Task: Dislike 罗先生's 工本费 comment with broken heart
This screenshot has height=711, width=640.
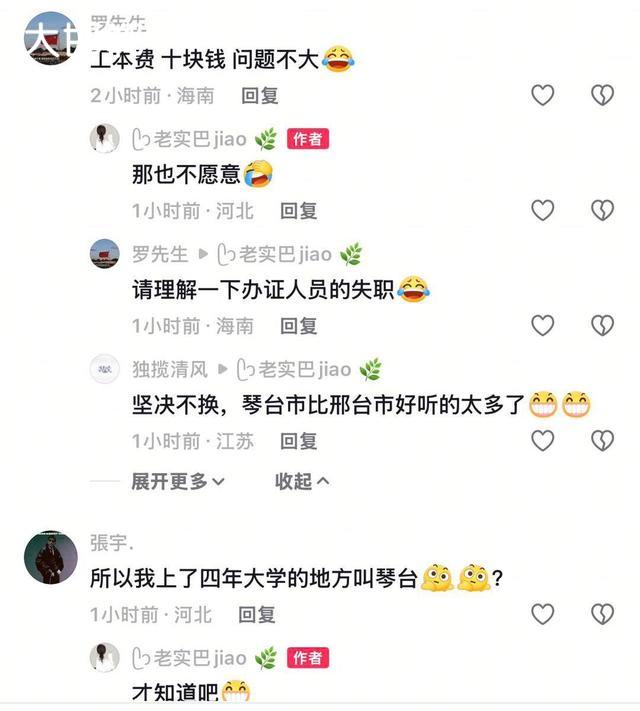Action: 602,95
